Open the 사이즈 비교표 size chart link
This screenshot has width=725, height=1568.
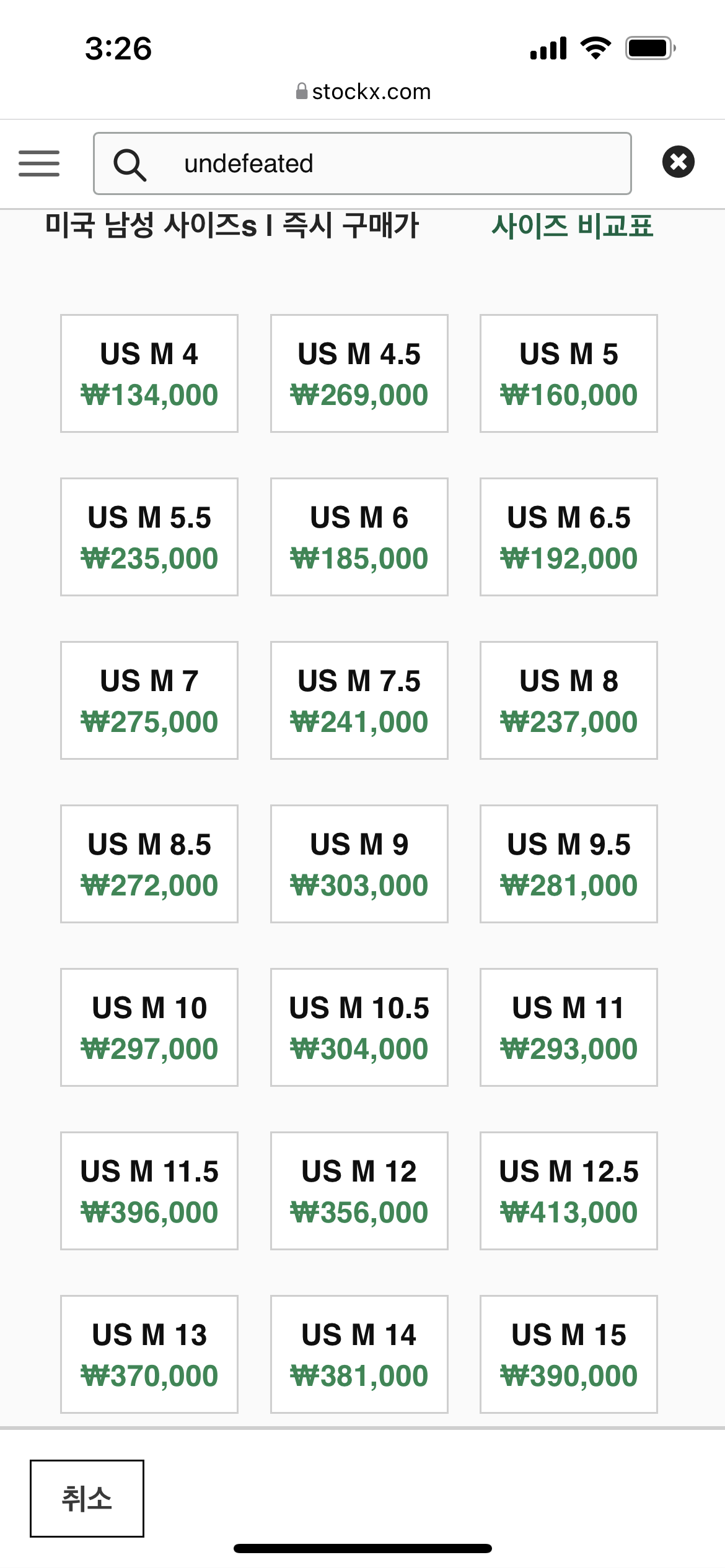(572, 226)
